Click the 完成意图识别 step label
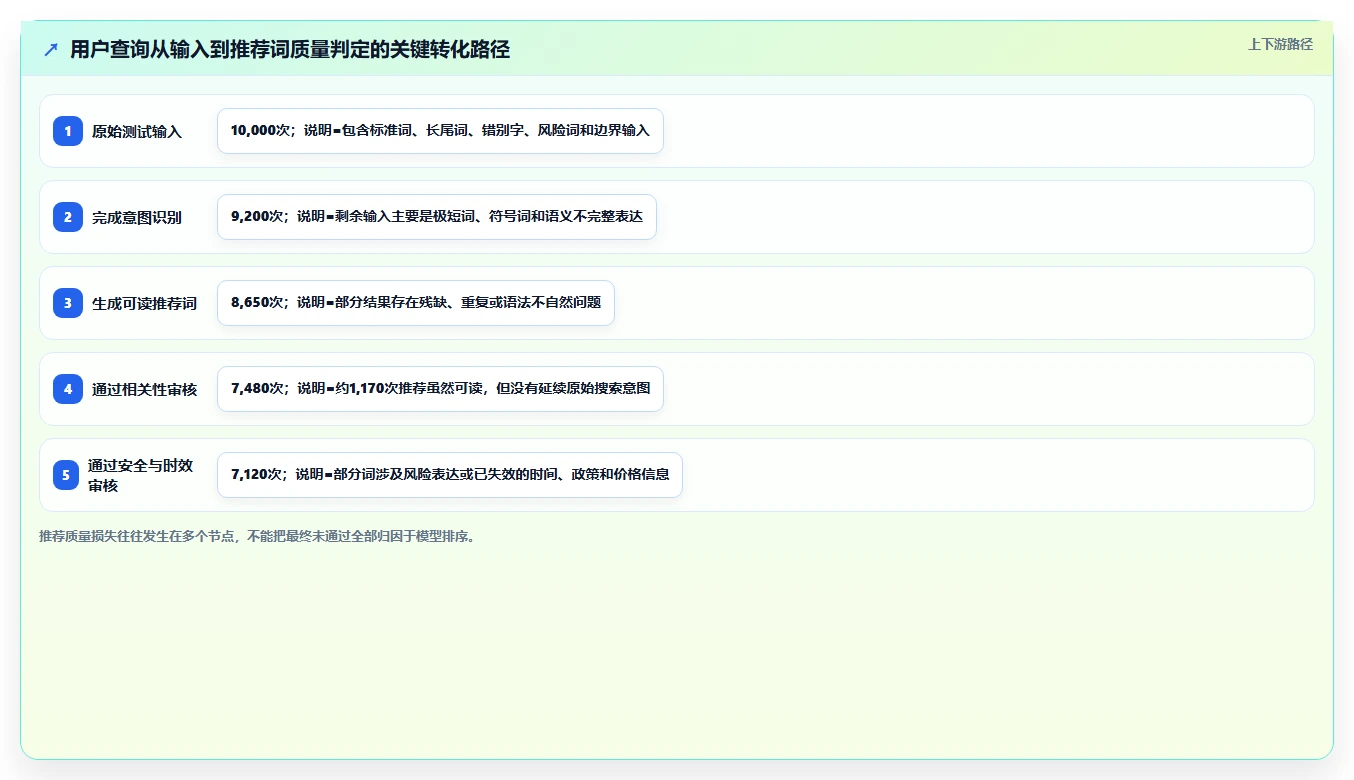This screenshot has width=1354, height=780. coord(137,217)
